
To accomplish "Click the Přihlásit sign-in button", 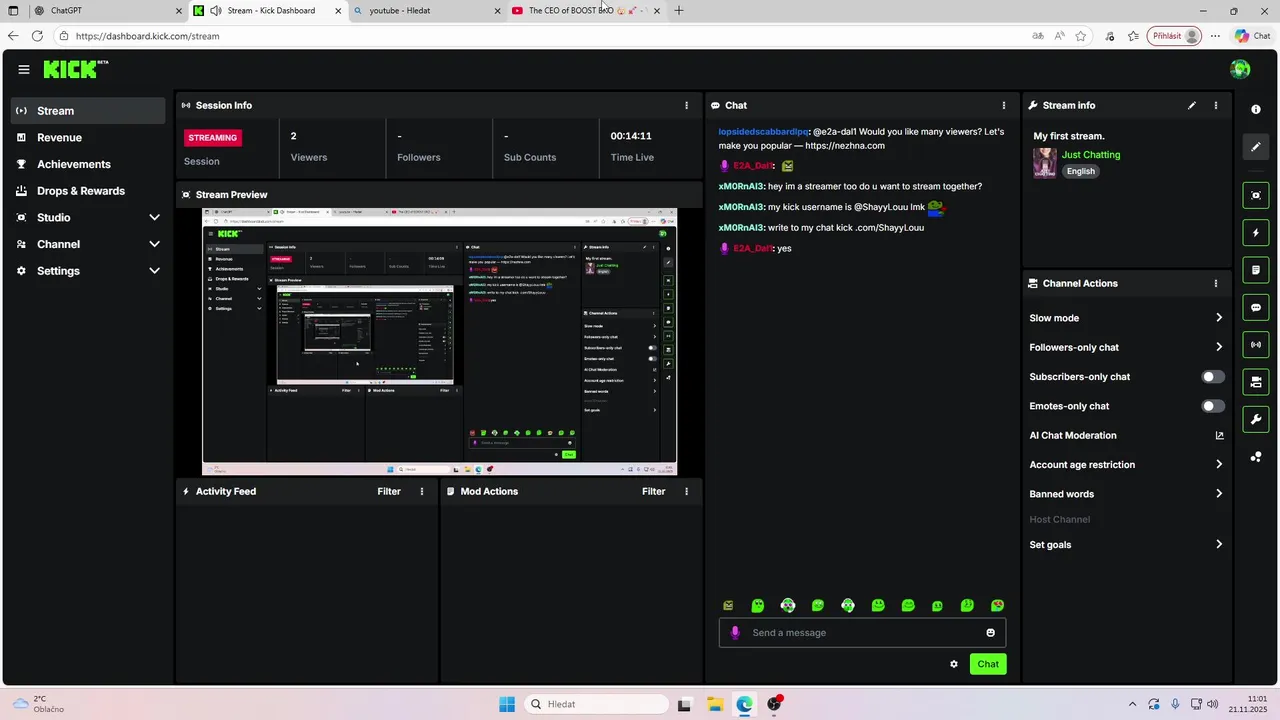I will click(x=1174, y=36).
